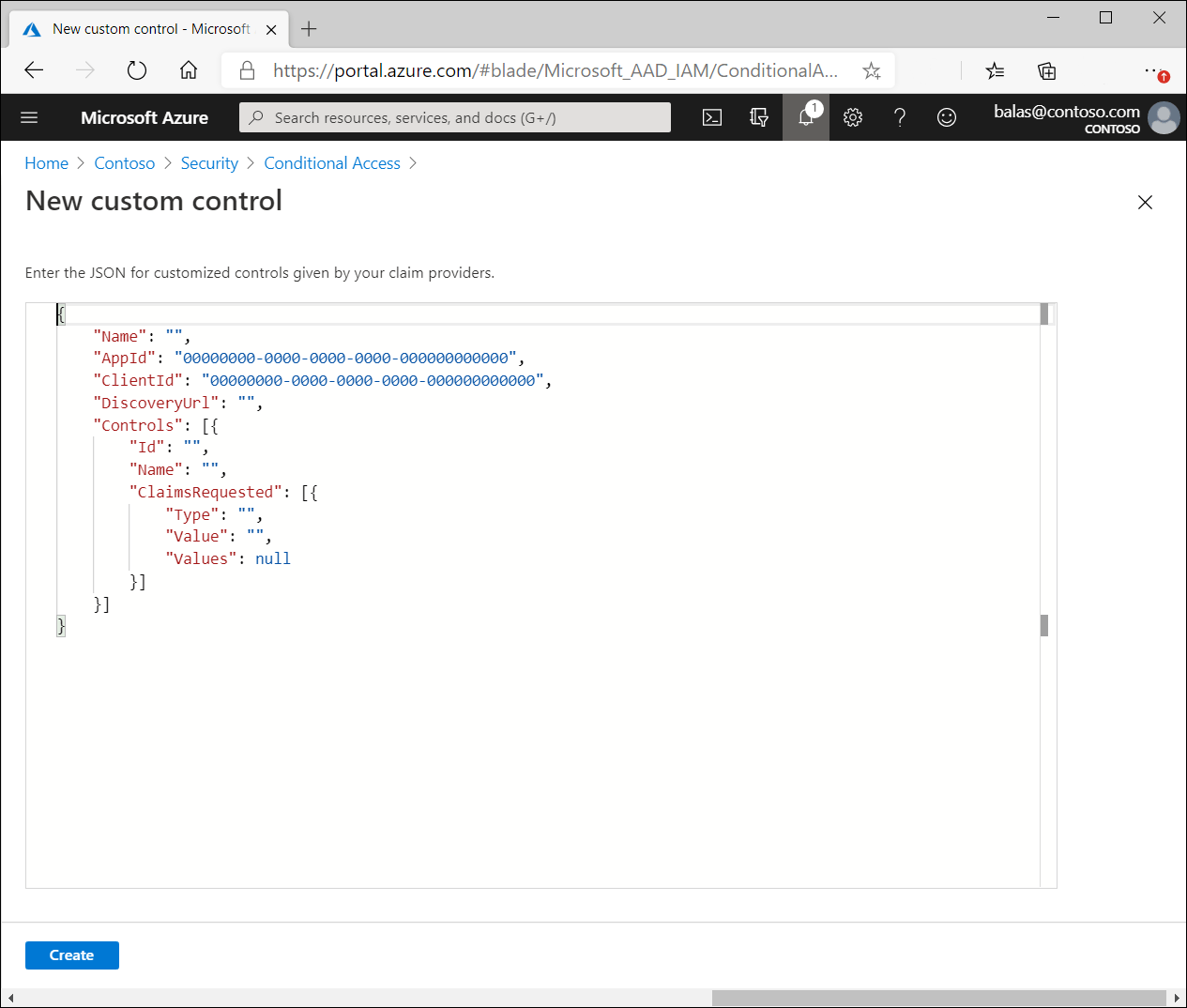Viewport: 1187px width, 1008px height.
Task: Click the Create button
Action: coord(71,955)
